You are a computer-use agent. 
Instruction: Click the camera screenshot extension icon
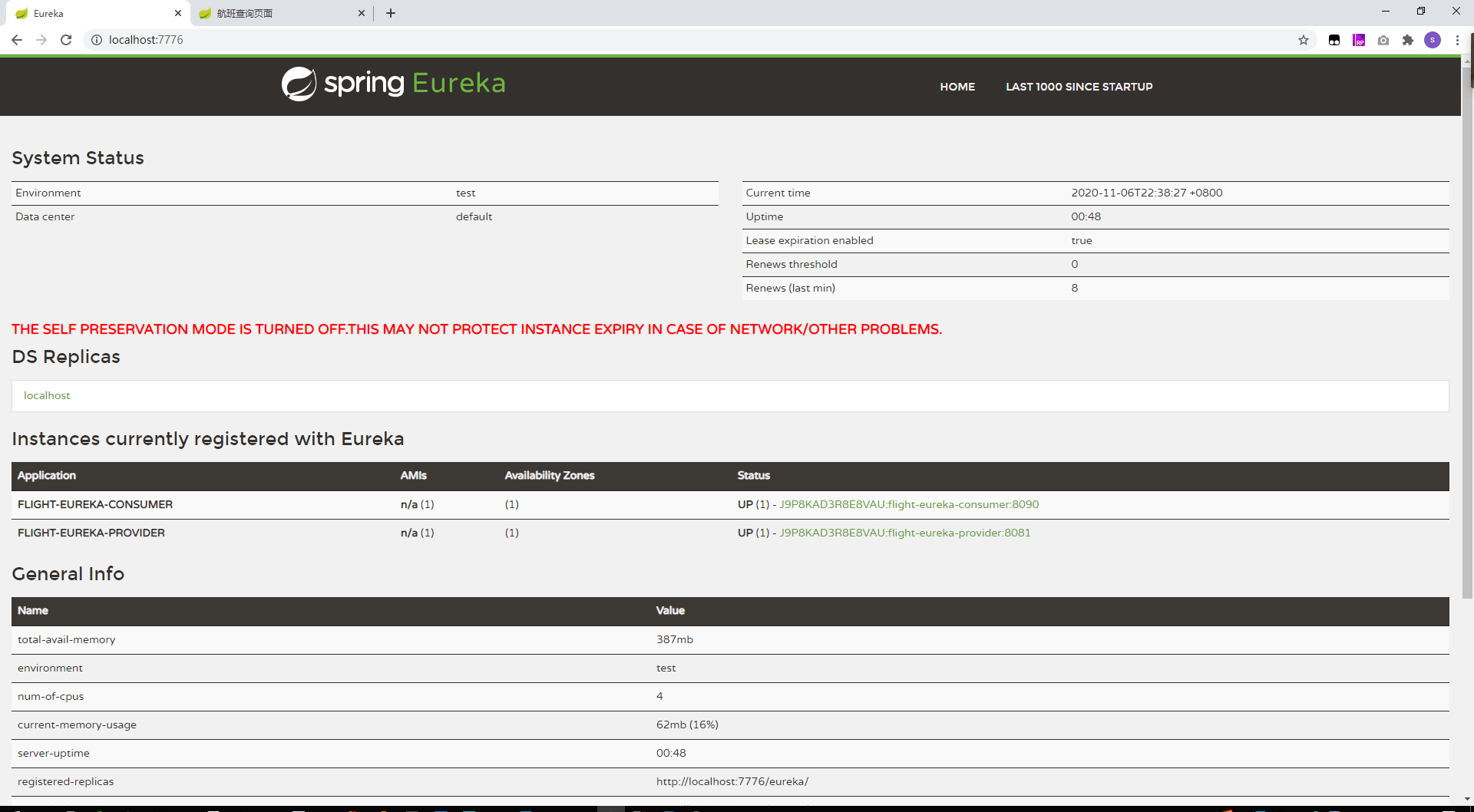[1383, 40]
